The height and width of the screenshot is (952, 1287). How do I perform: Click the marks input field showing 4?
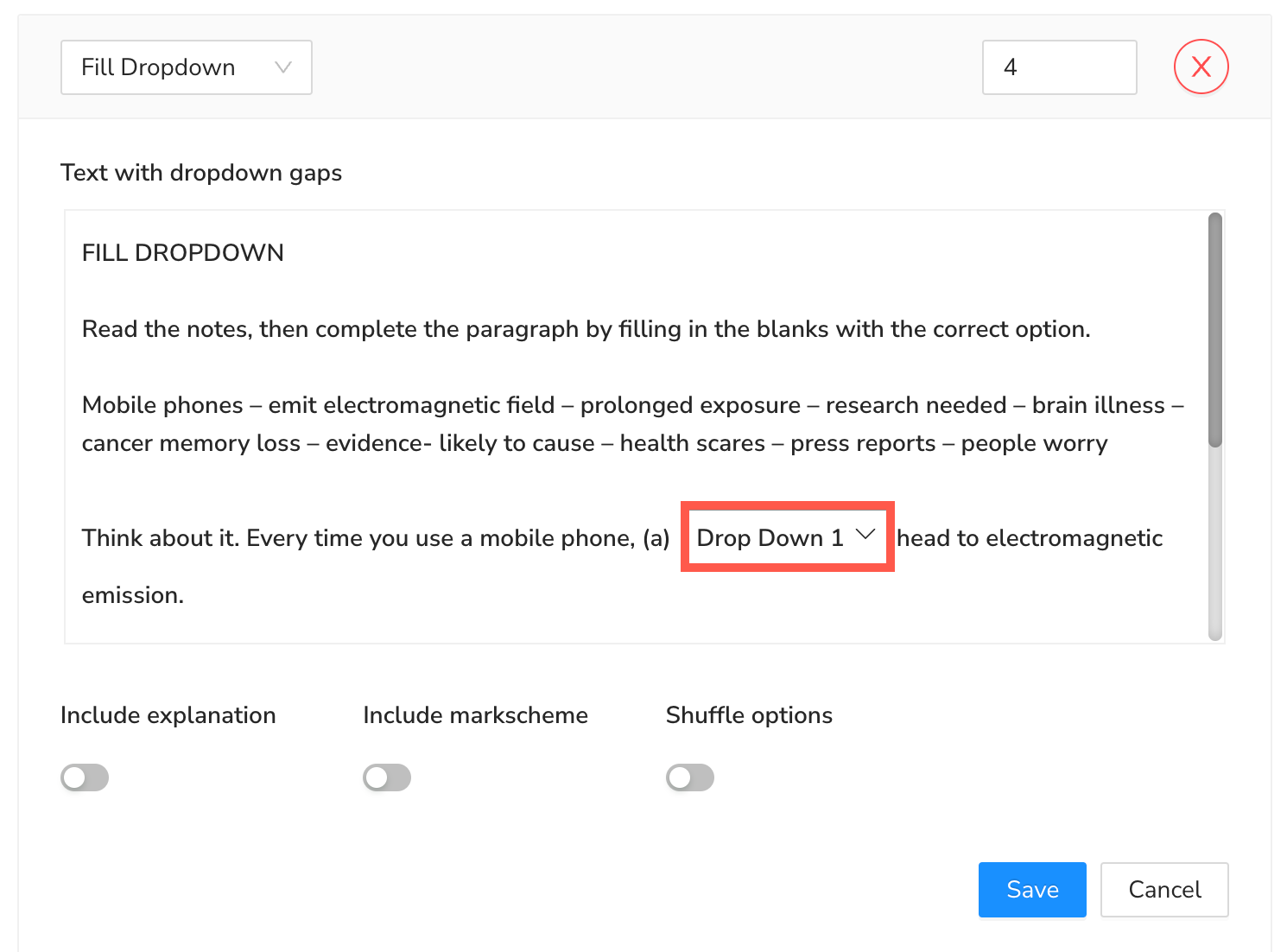(x=1059, y=67)
